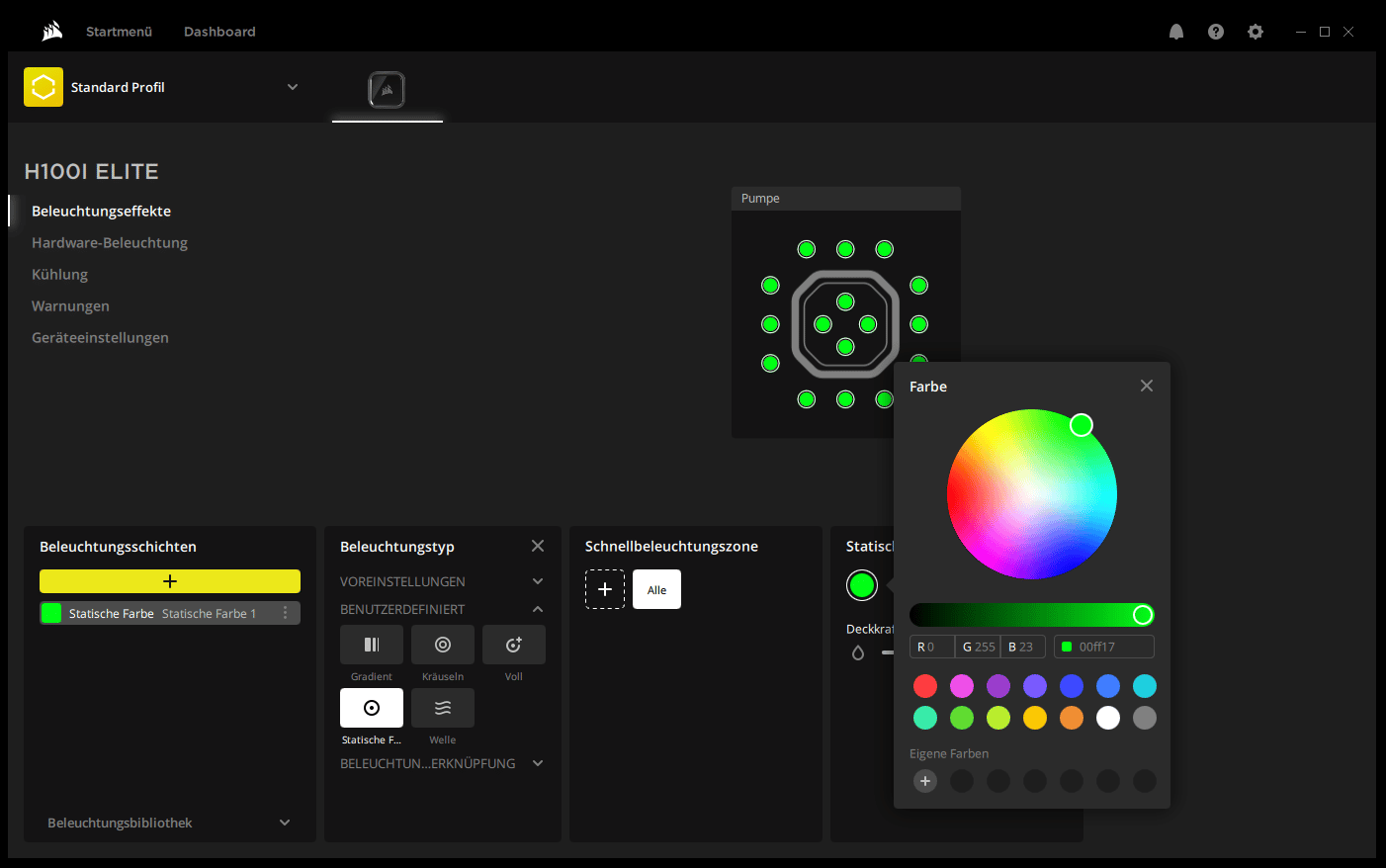The height and width of the screenshot is (868, 1386).
Task: Open three-dot menu of Statische Farbe layer
Action: [286, 613]
